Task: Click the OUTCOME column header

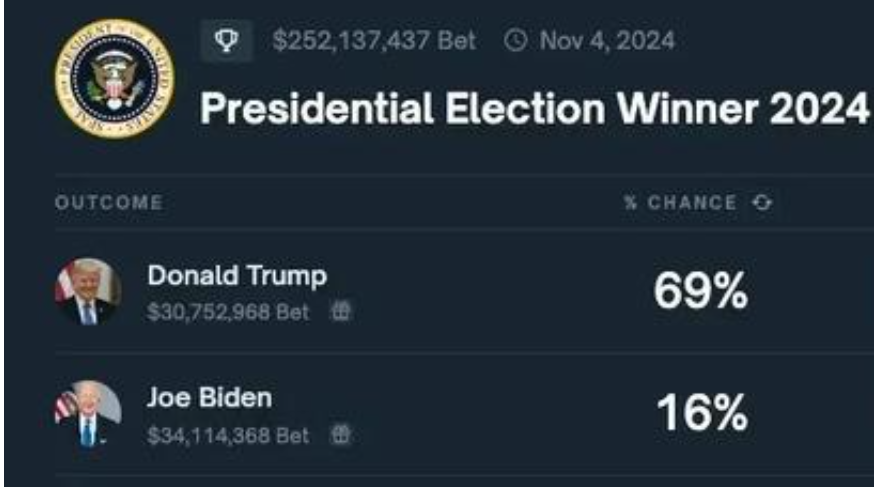Action: point(109,202)
